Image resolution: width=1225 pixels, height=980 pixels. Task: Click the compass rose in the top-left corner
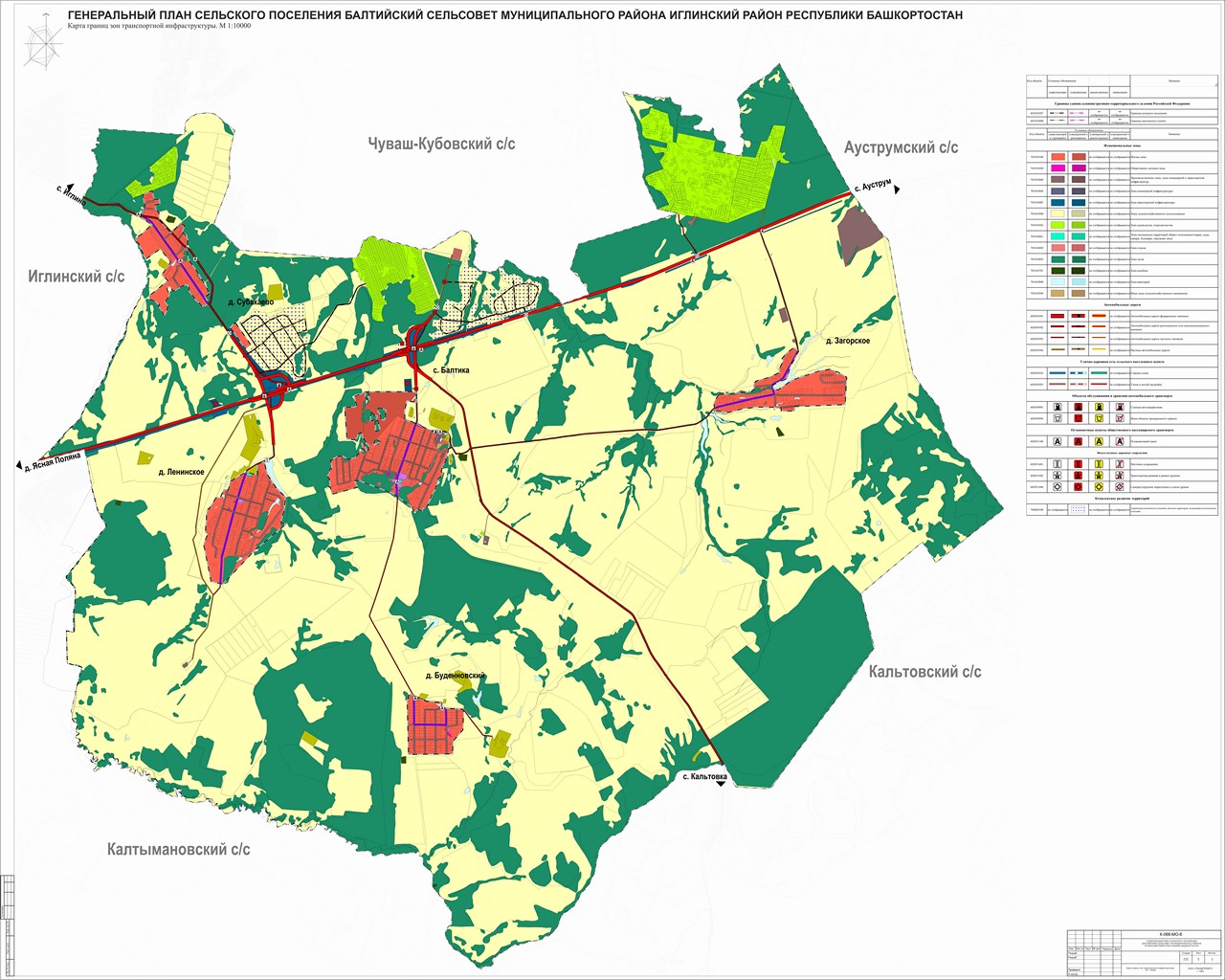pyautogui.click(x=39, y=46)
